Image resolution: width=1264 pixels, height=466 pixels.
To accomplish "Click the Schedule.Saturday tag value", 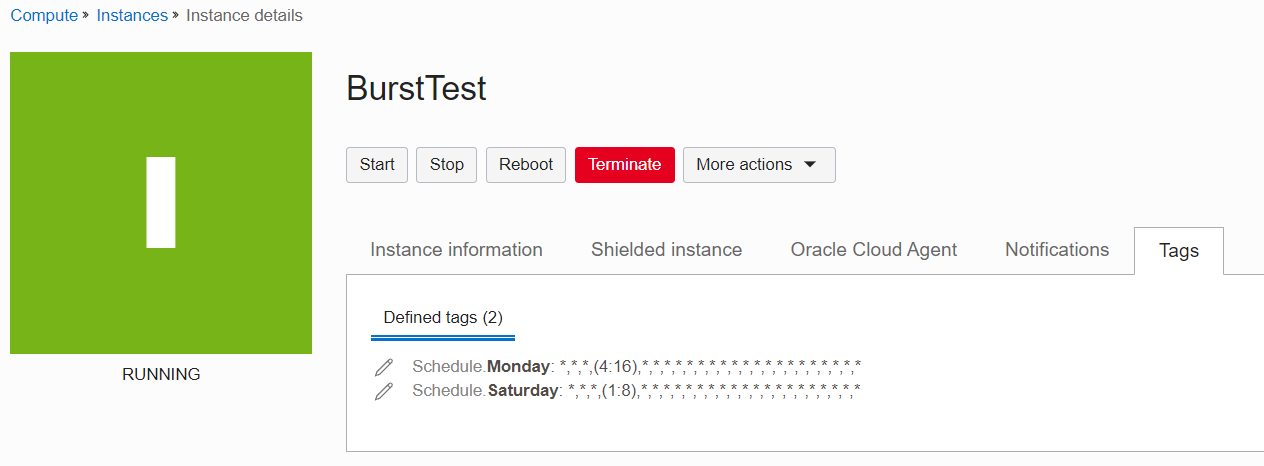I will pos(713,390).
